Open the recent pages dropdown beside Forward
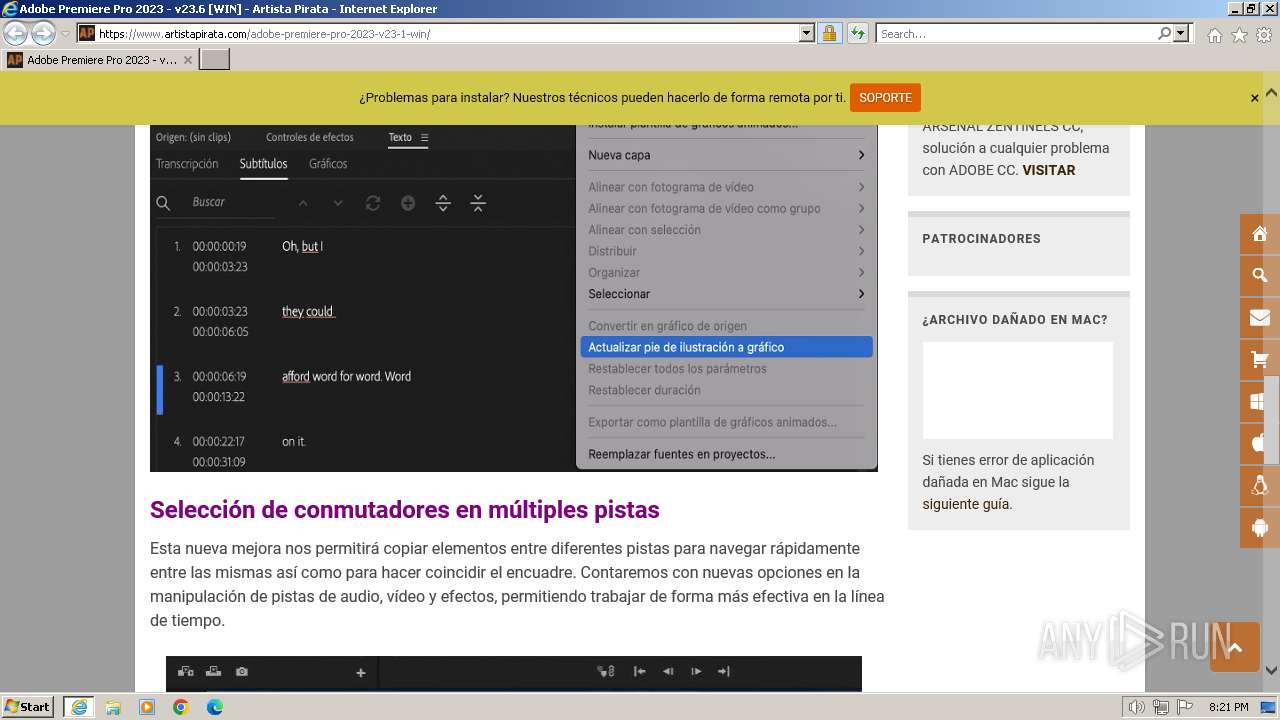The height and width of the screenshot is (720, 1280). (x=66, y=33)
